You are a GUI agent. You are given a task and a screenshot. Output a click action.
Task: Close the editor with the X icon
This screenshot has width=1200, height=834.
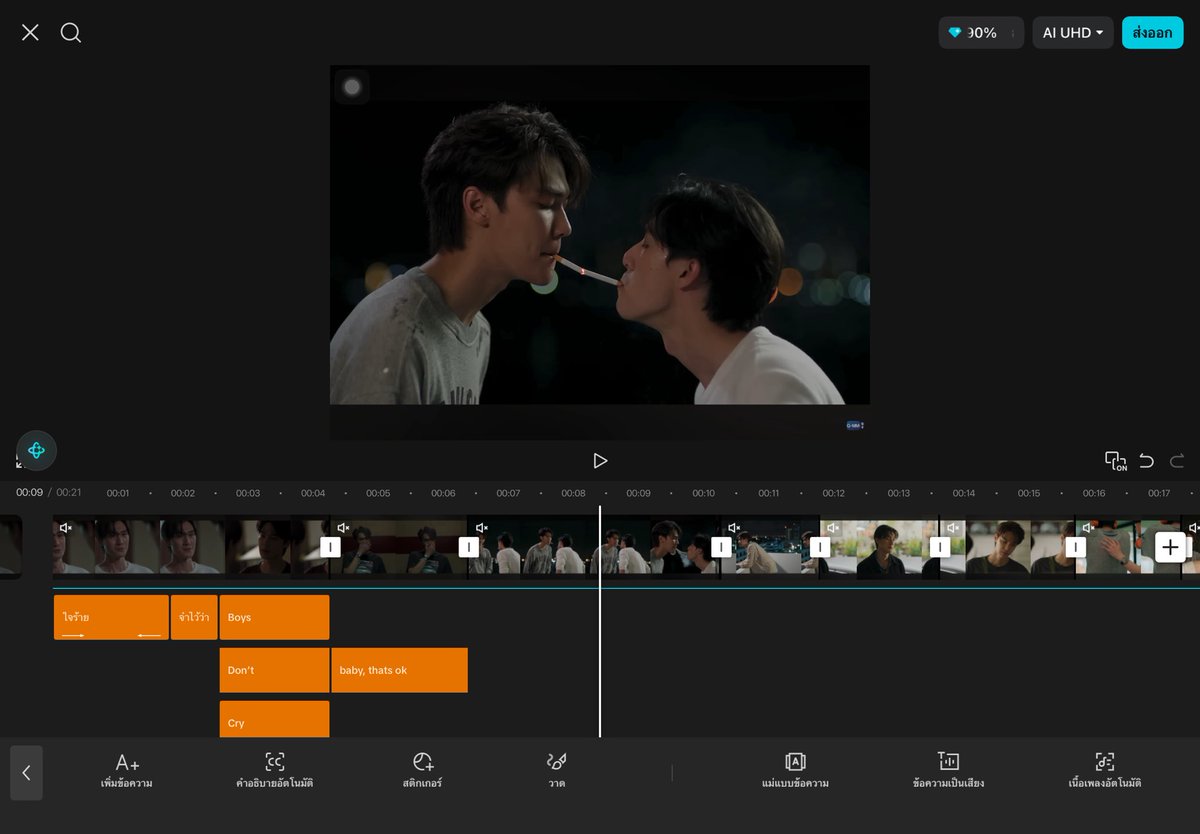tap(30, 32)
